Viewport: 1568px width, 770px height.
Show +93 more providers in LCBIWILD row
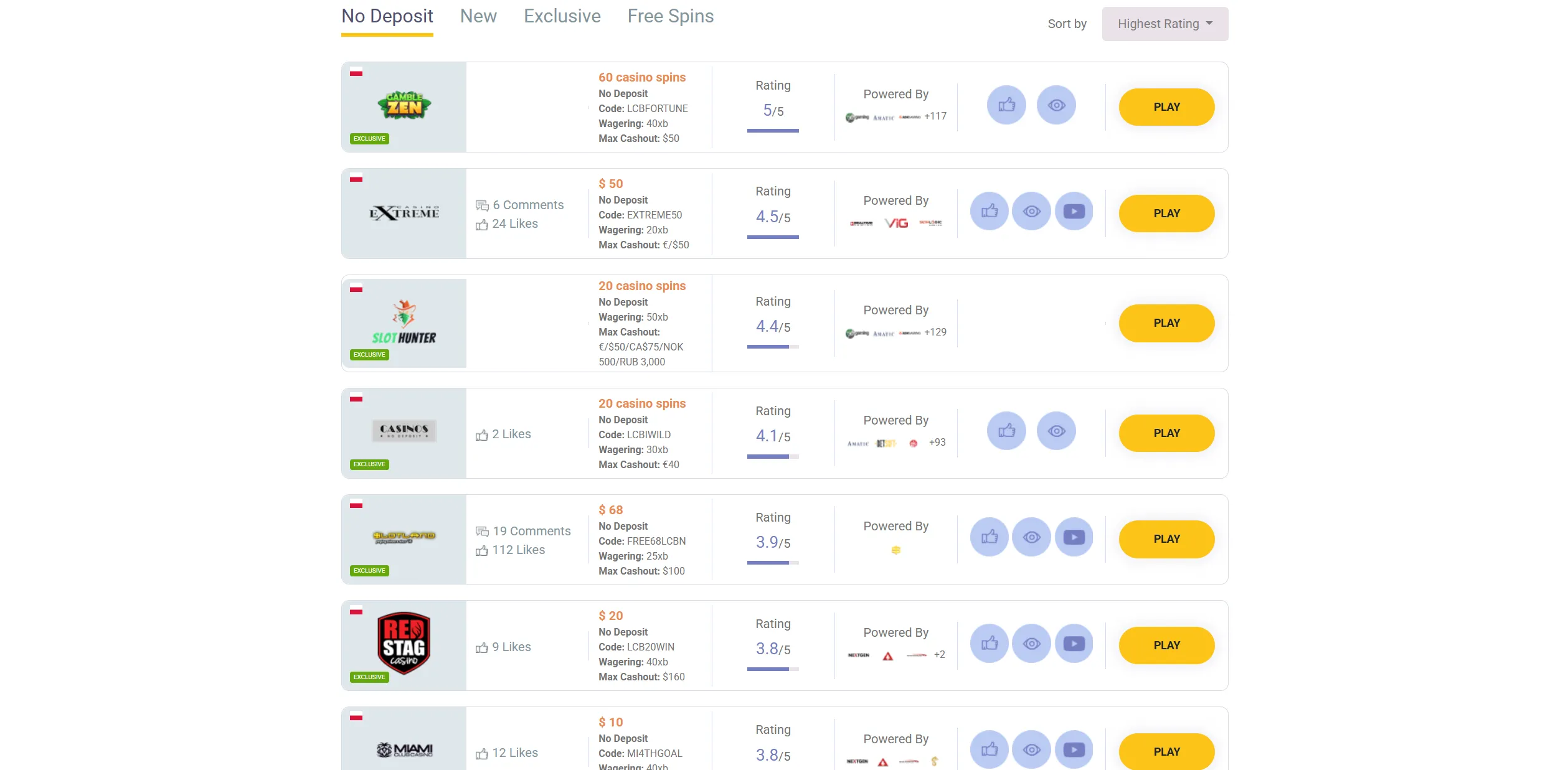point(937,442)
